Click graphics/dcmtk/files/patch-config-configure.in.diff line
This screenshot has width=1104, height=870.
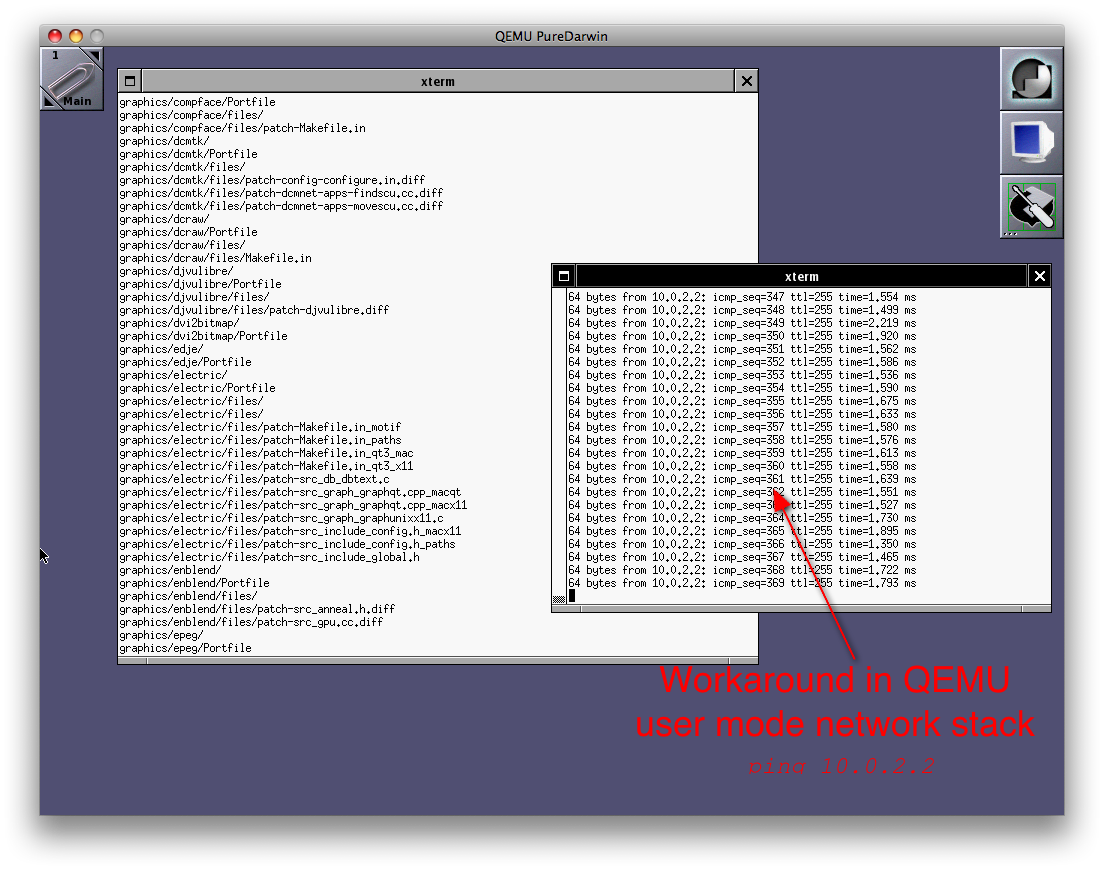coord(272,180)
